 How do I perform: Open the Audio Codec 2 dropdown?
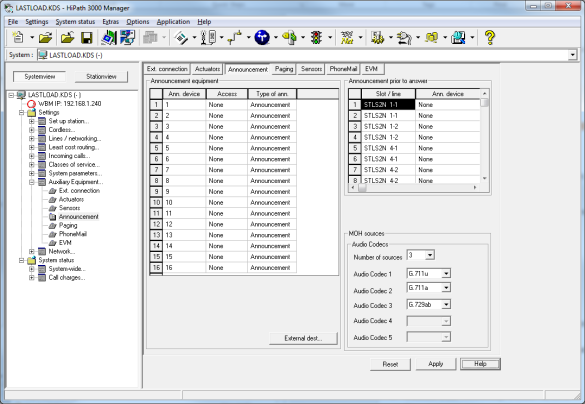click(446, 288)
